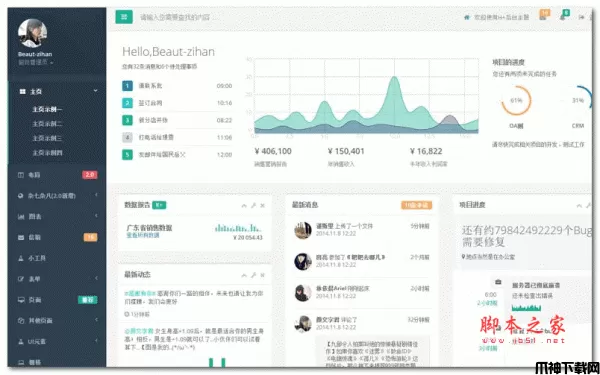This screenshot has width=600, height=375.
Task: Click the logout arrow icon in the top bar
Action: pyautogui.click(x=582, y=17)
